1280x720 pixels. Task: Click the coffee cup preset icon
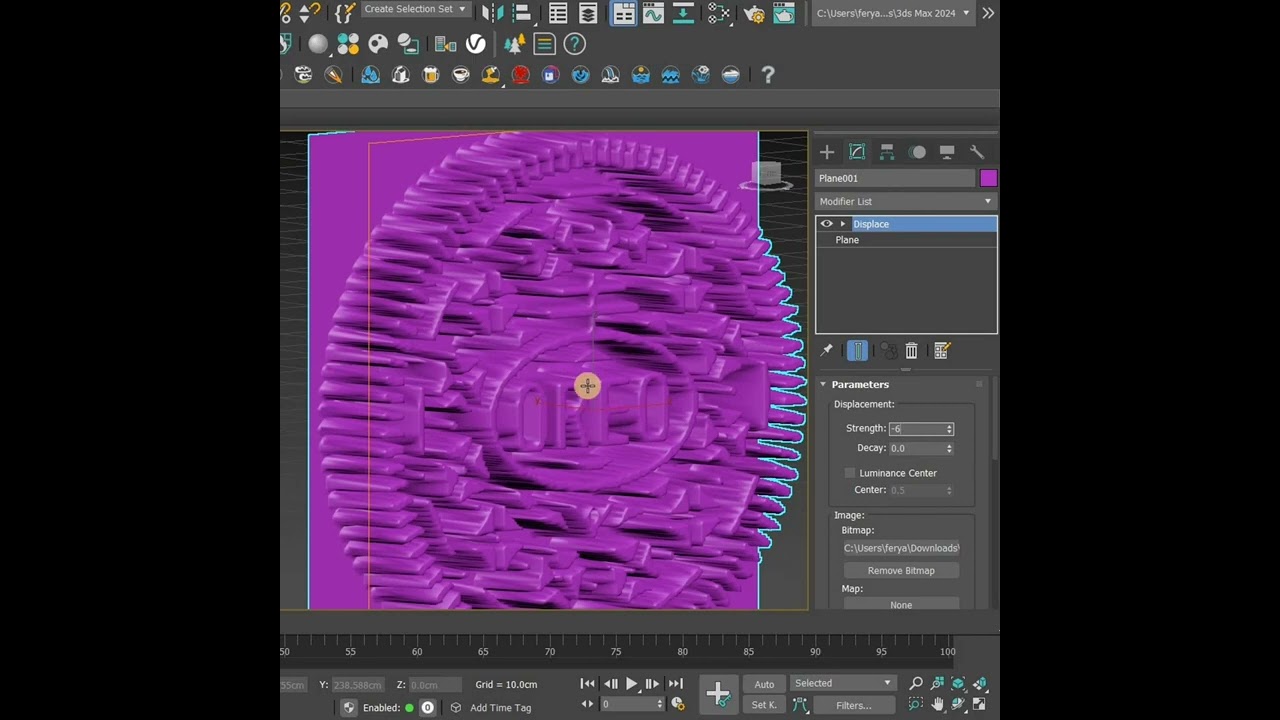(461, 74)
